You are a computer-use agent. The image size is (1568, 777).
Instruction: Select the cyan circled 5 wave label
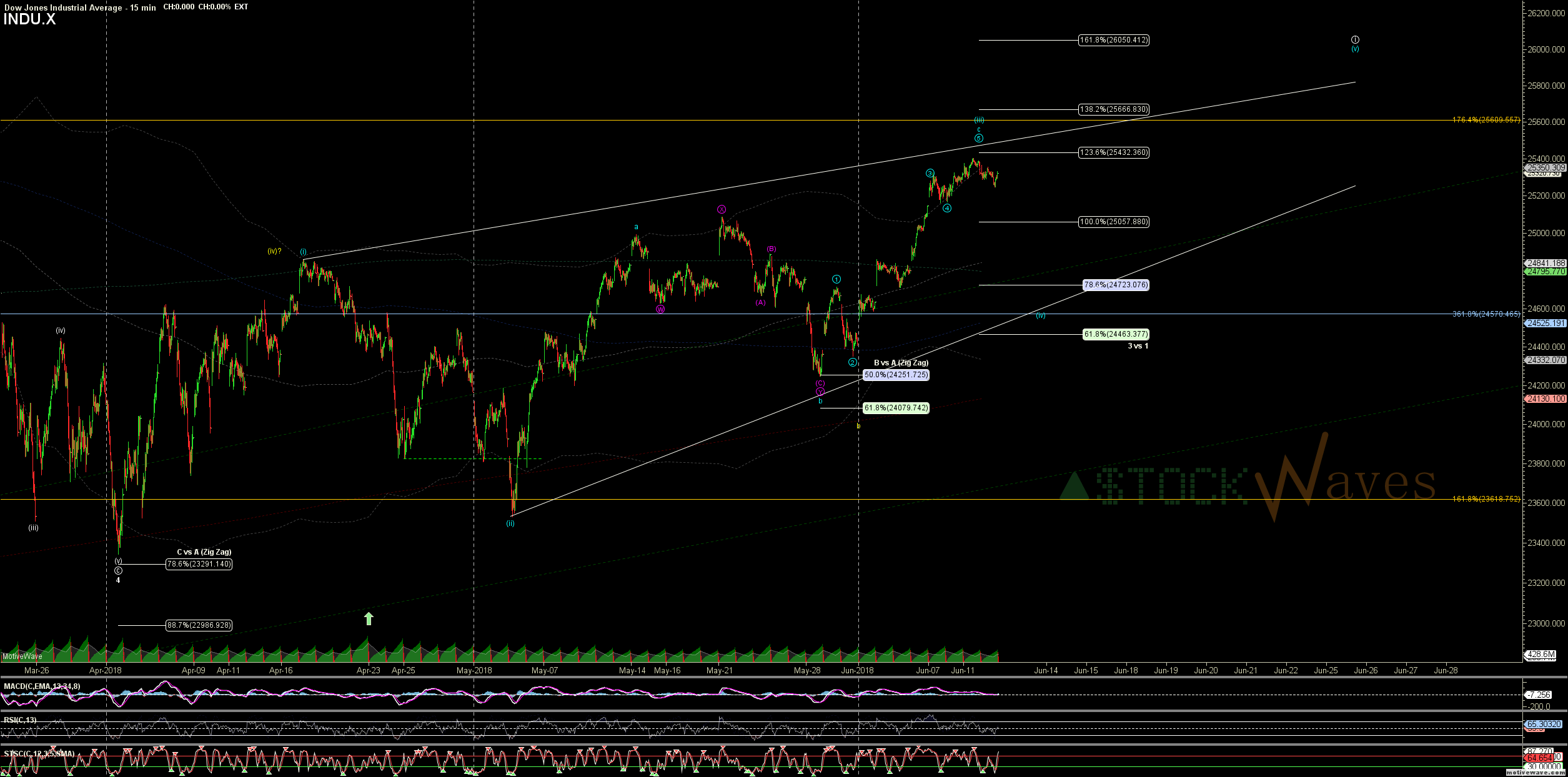pos(979,138)
